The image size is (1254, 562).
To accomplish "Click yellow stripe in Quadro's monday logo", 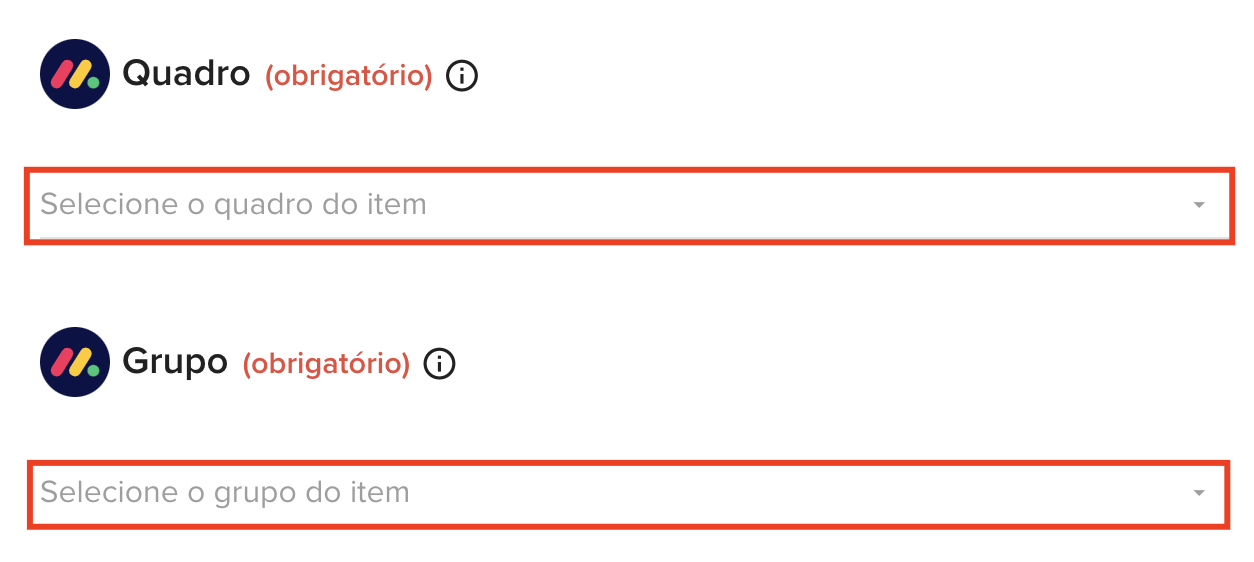I will click(78, 74).
